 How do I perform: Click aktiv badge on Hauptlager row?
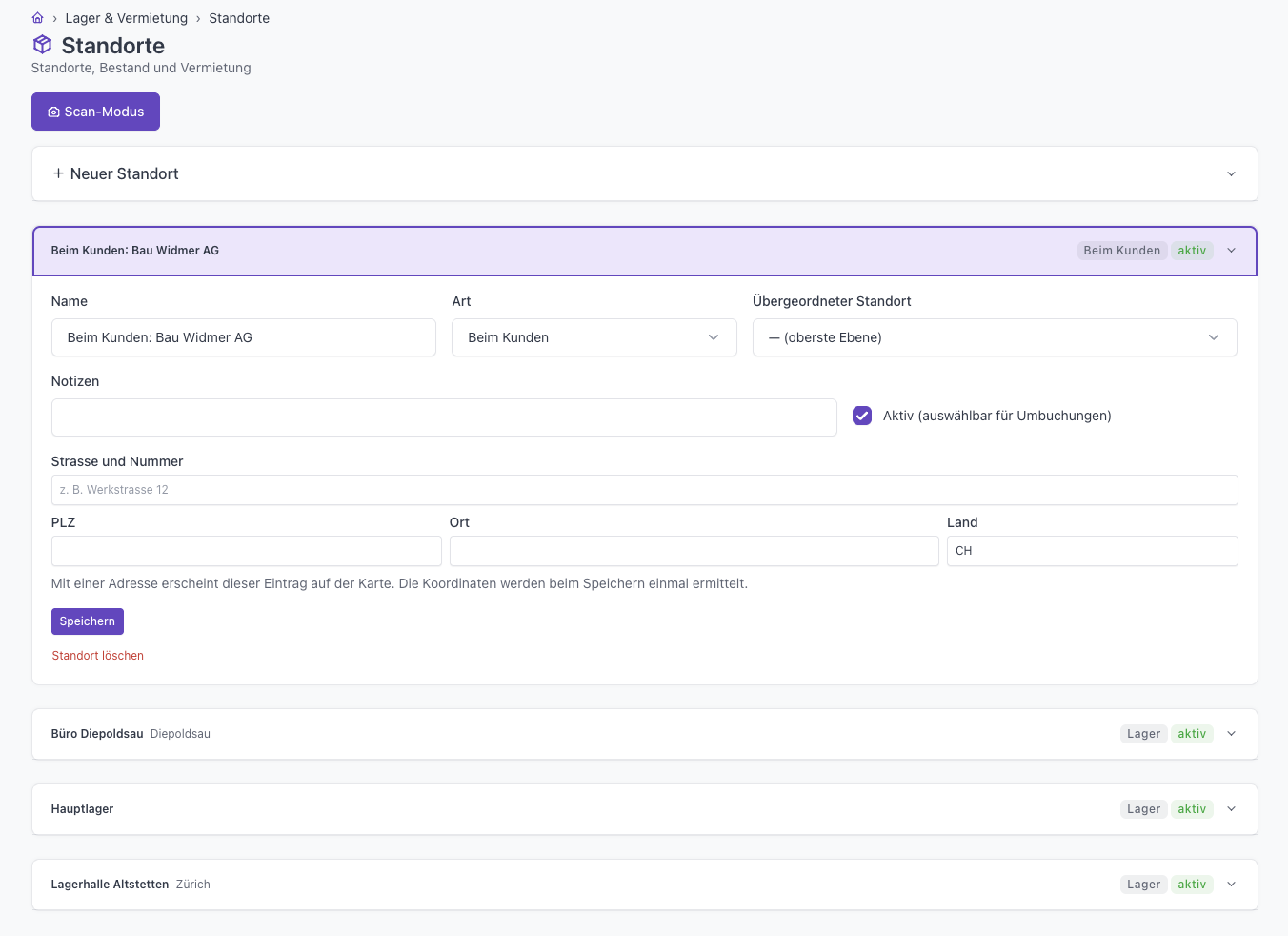click(x=1192, y=809)
